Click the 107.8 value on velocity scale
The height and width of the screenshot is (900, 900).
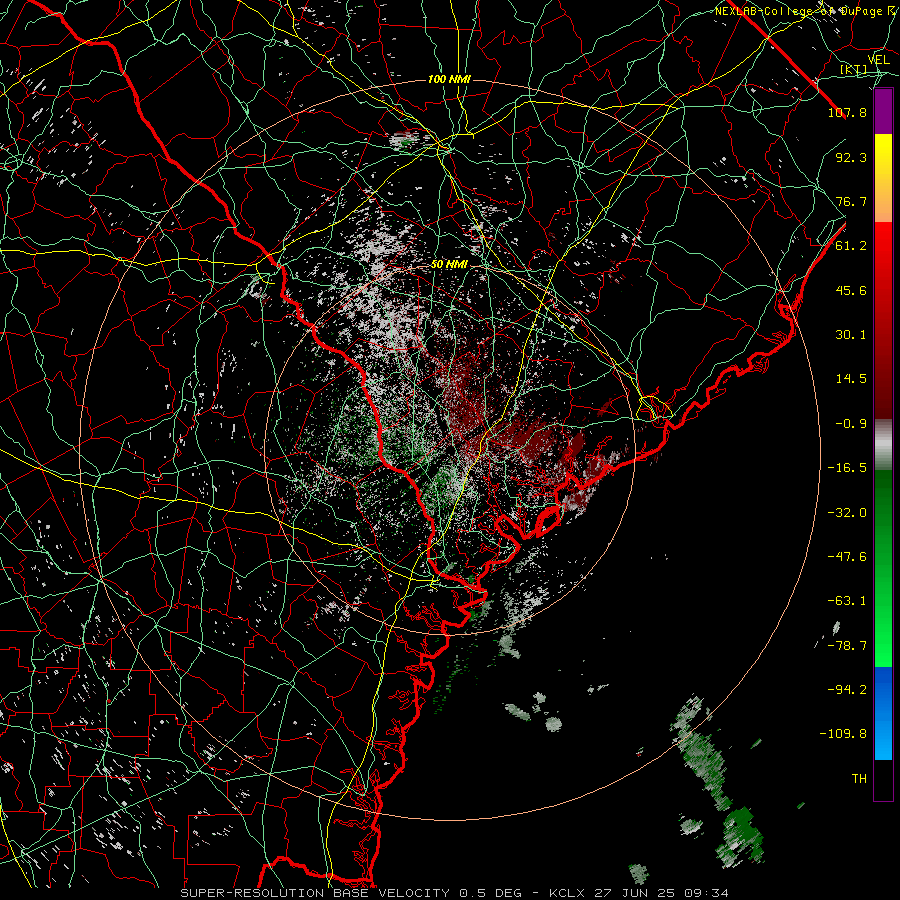point(847,113)
